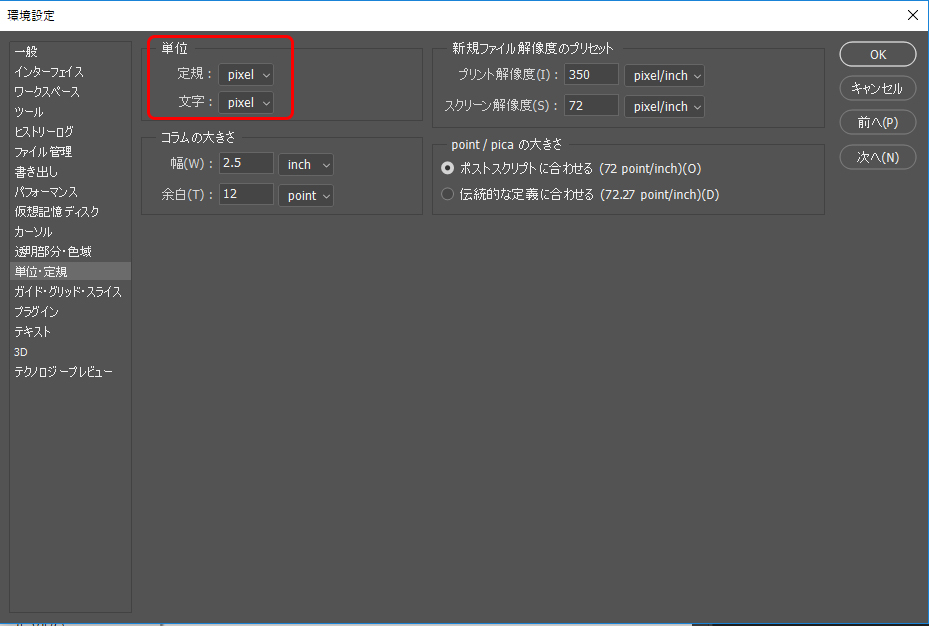Select カーソル in the category list

click(70, 232)
